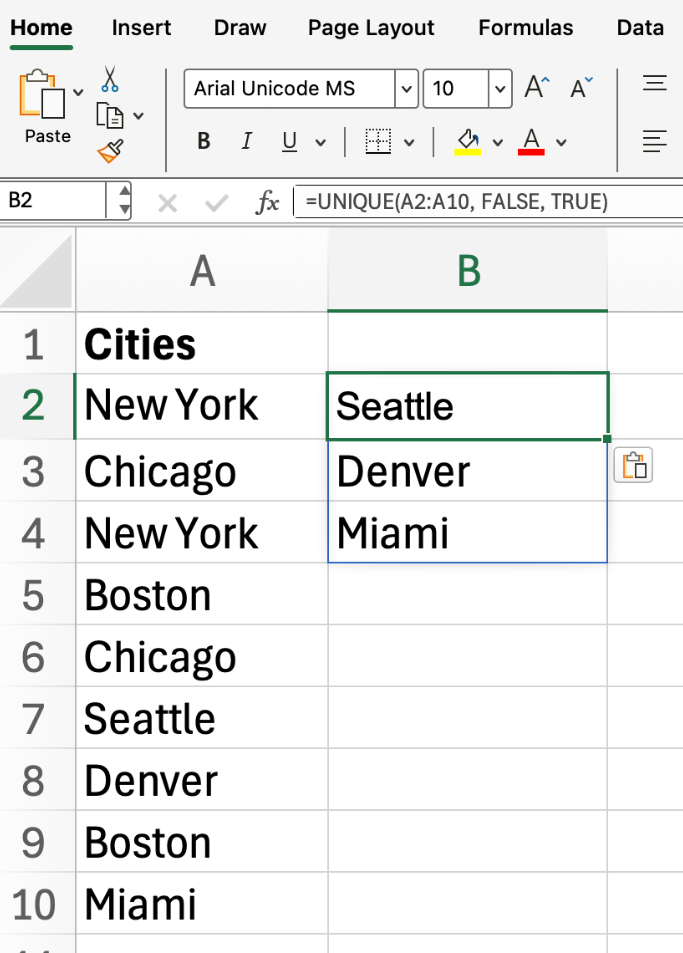This screenshot has width=683, height=953.
Task: Click the Insert Function fx icon
Action: click(x=267, y=203)
